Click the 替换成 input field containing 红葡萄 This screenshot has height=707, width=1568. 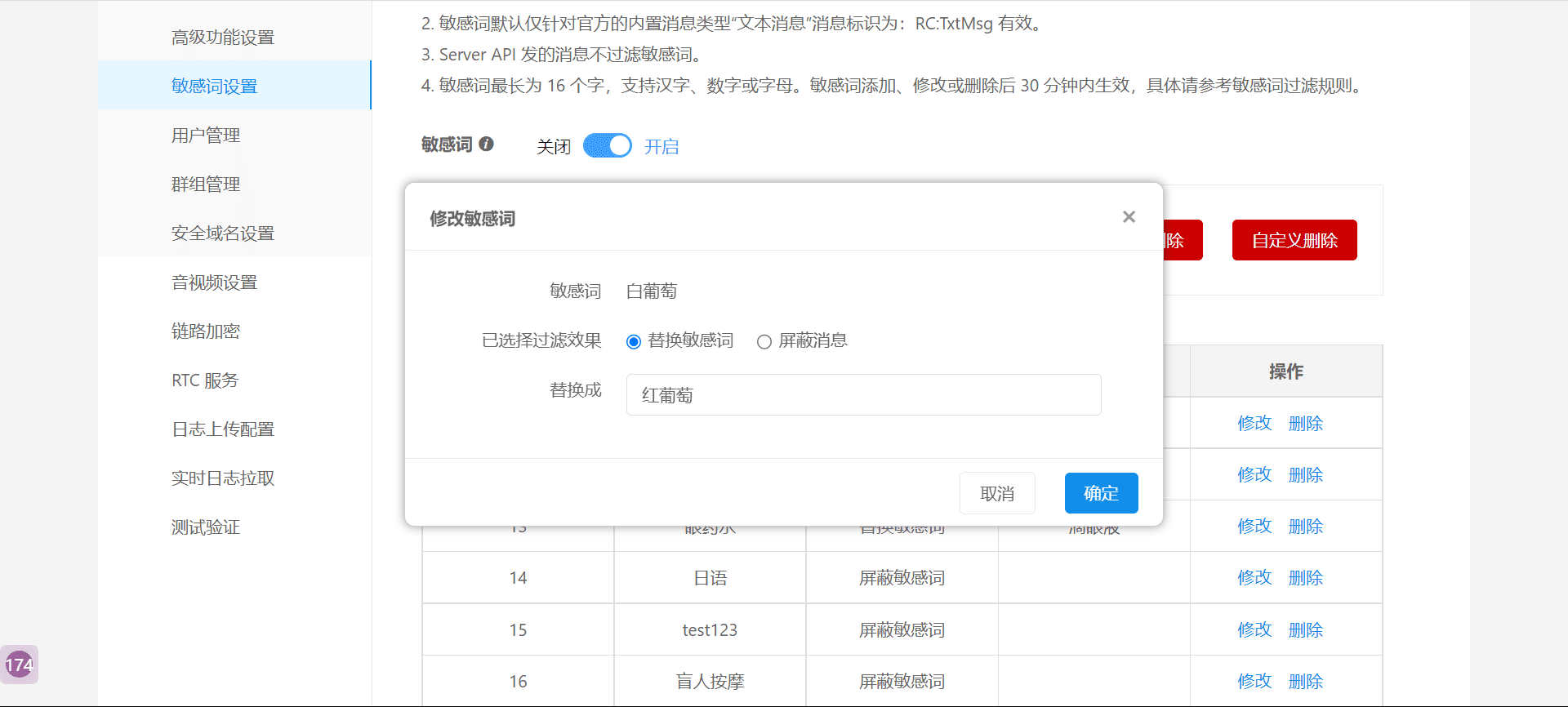pyautogui.click(x=863, y=395)
